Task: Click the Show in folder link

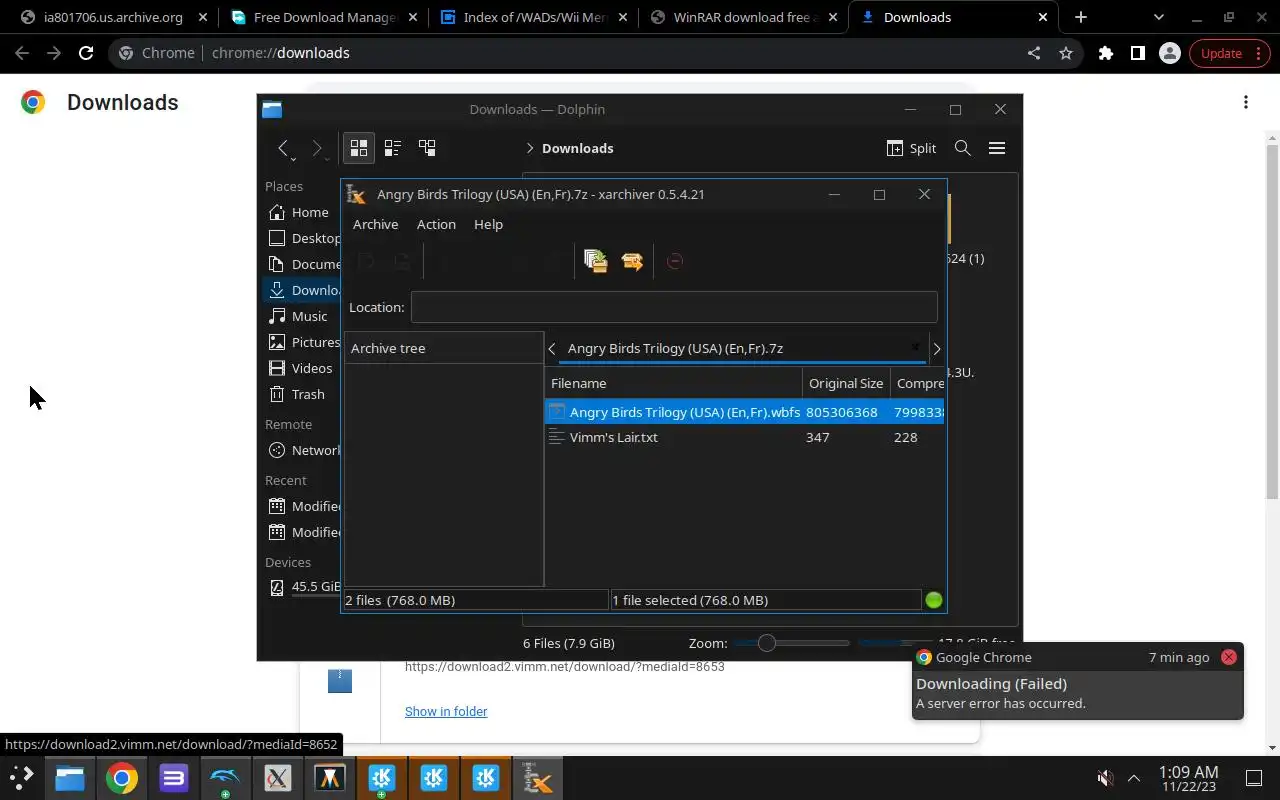Action: click(x=446, y=711)
